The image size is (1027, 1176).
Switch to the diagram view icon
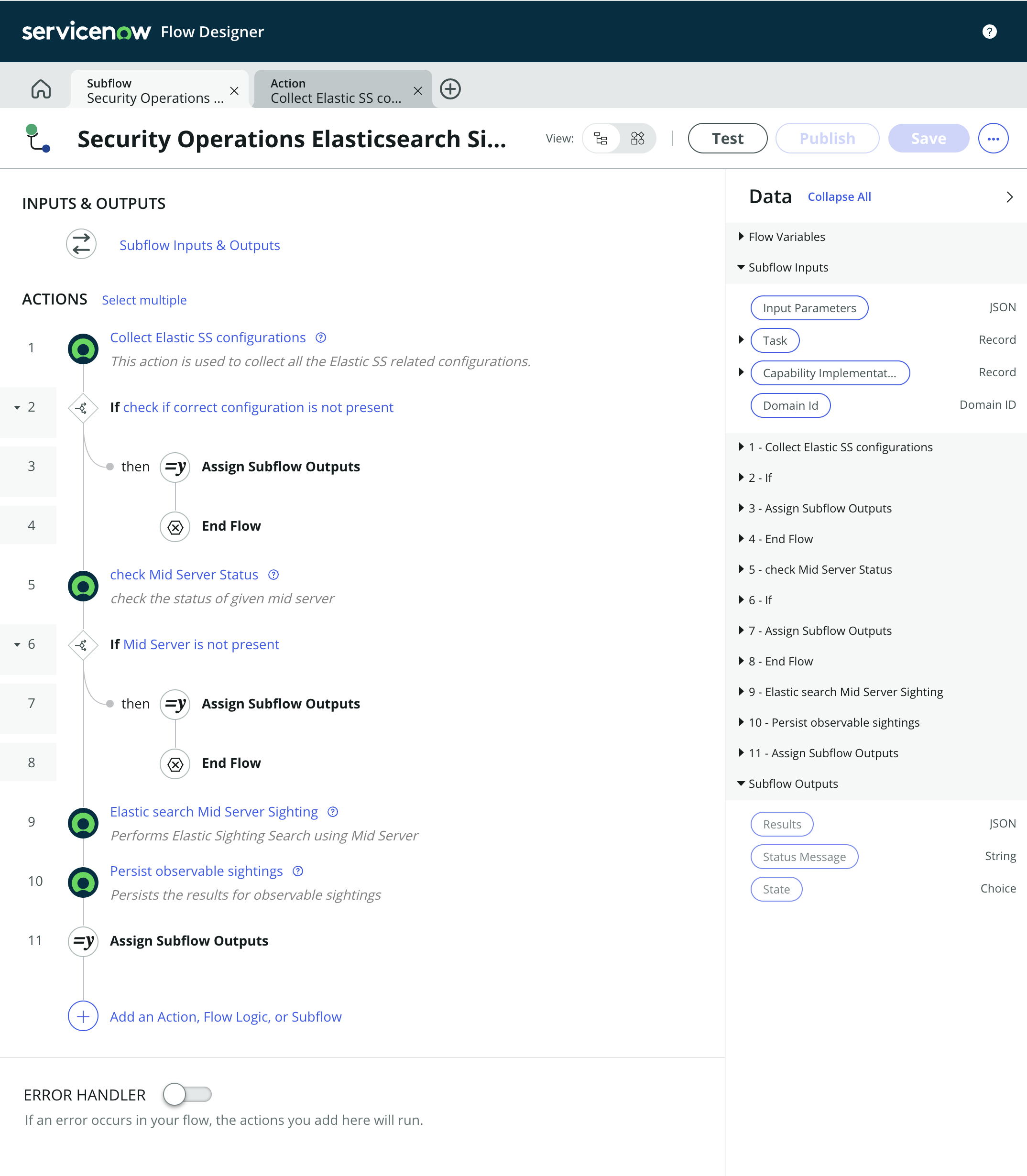click(638, 138)
